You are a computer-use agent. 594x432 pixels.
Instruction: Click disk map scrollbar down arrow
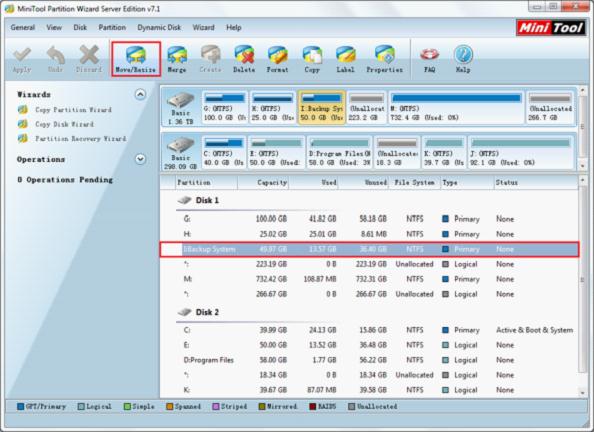[x=583, y=166]
